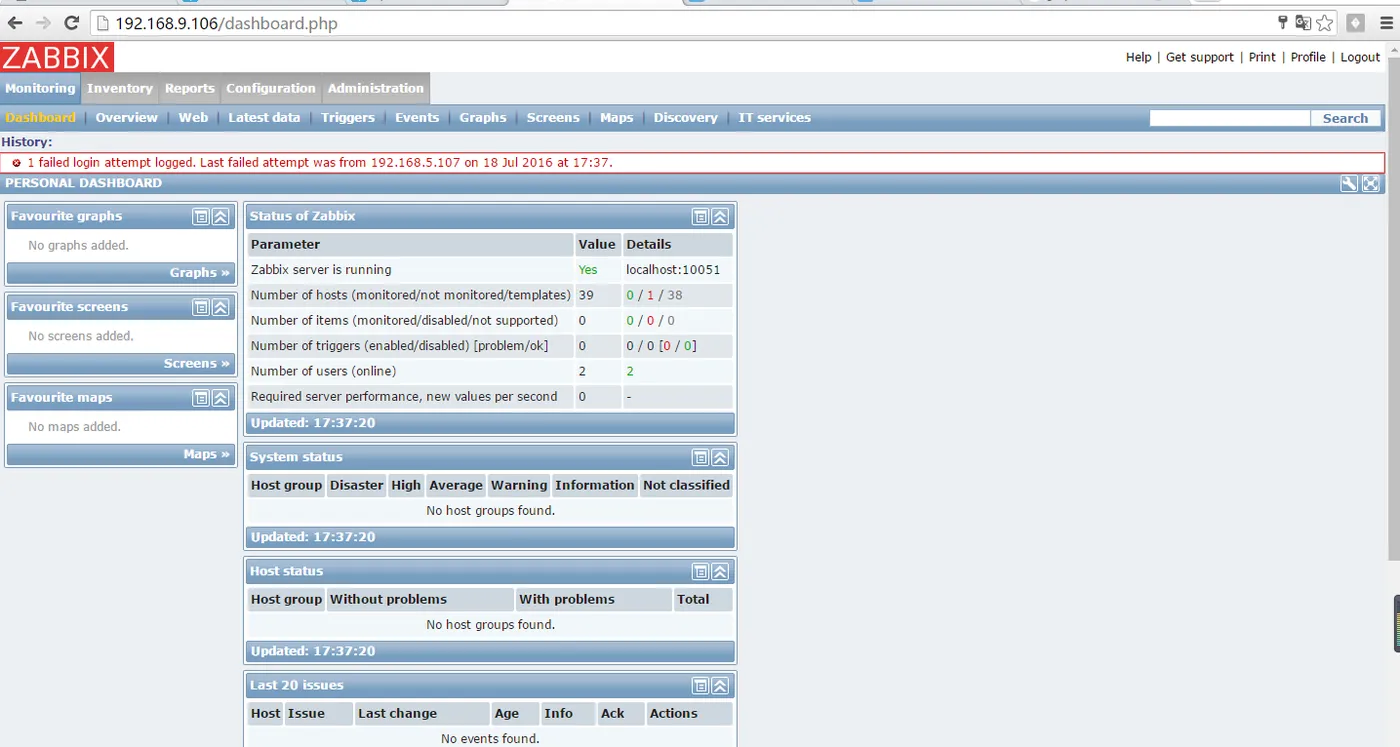The image size is (1400, 747).
Task: Click the Logout link
Action: [x=1360, y=57]
